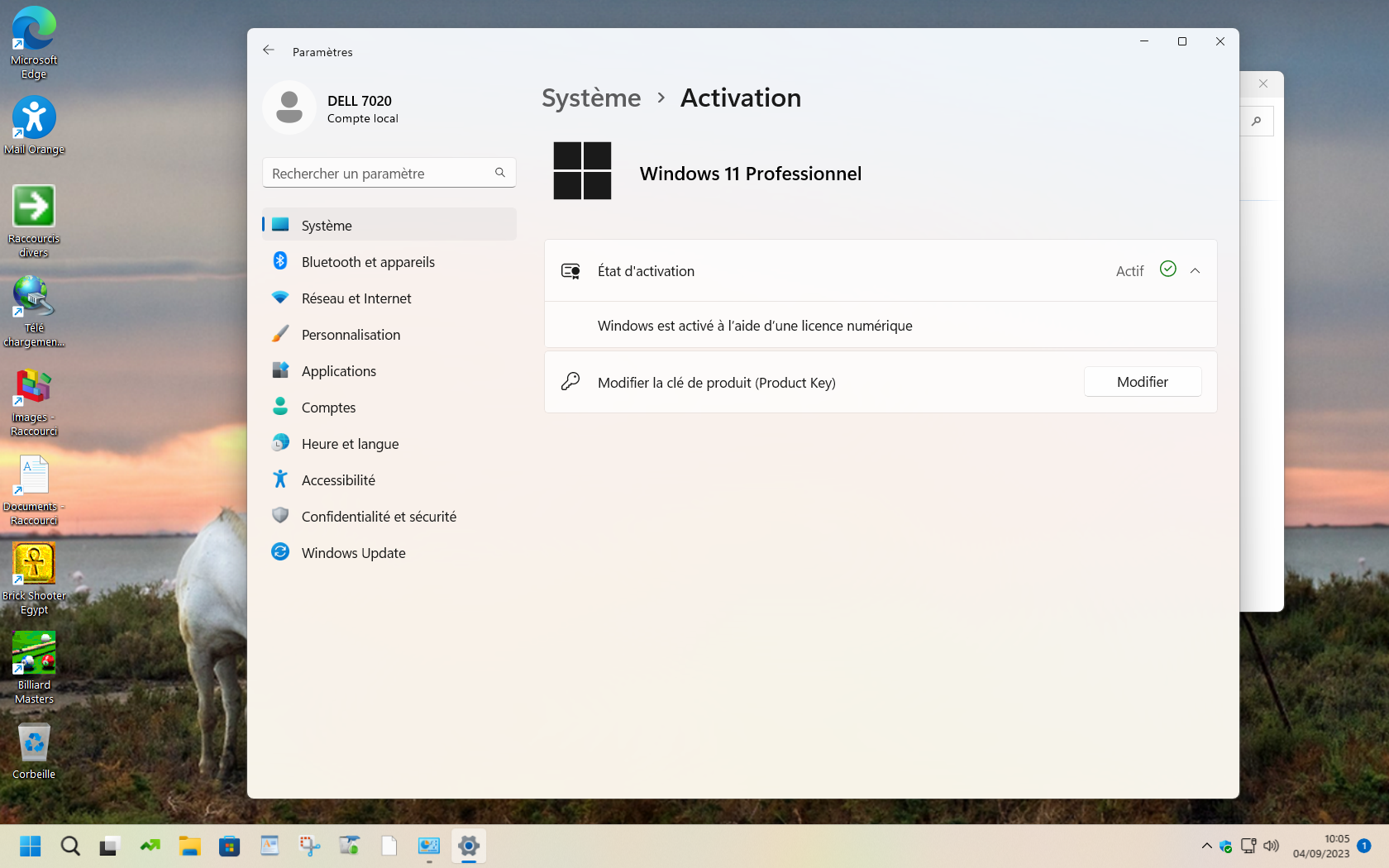Open Heure et langue settings
The height and width of the screenshot is (868, 1389).
tap(389, 443)
